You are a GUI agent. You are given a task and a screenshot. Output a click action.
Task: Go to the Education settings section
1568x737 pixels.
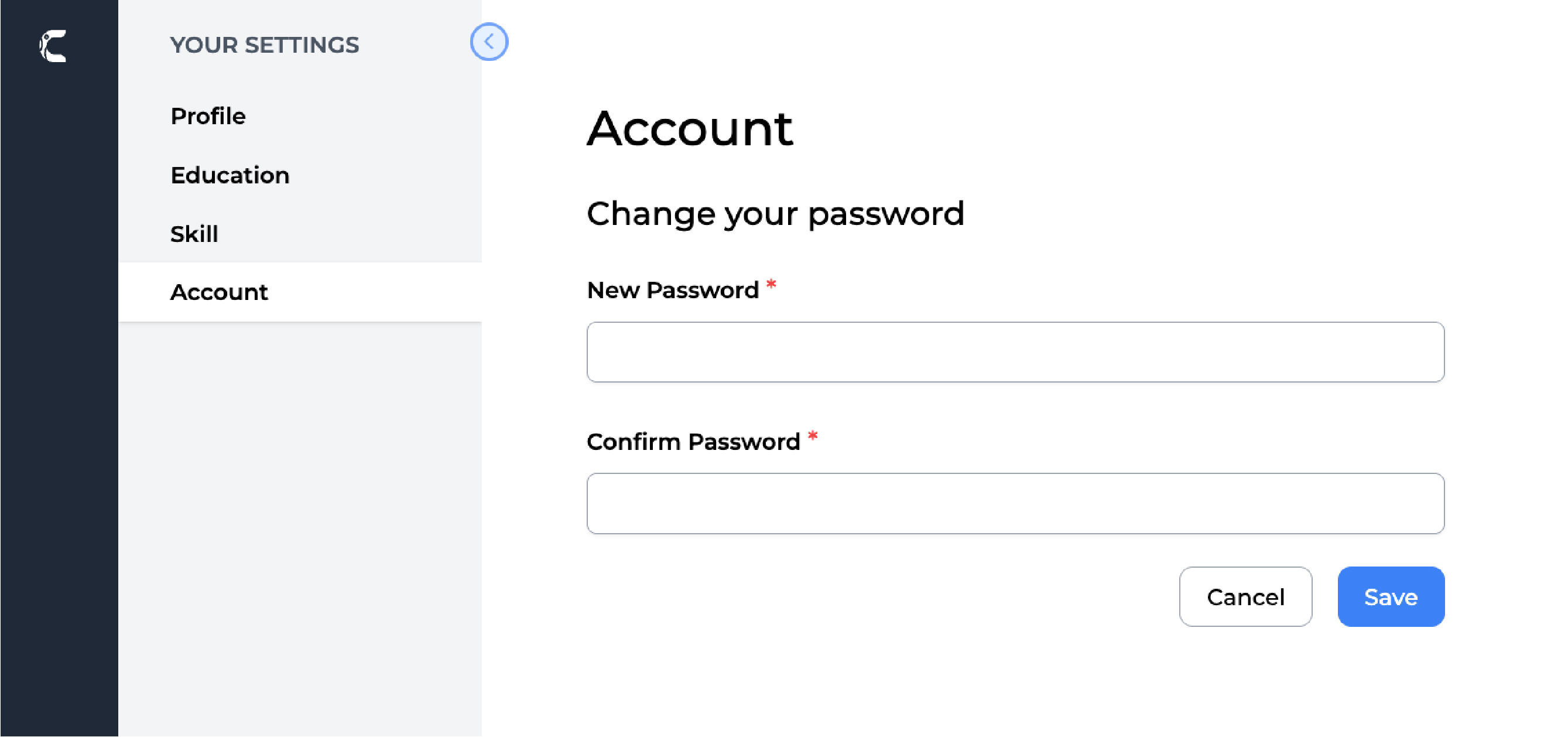pos(230,175)
